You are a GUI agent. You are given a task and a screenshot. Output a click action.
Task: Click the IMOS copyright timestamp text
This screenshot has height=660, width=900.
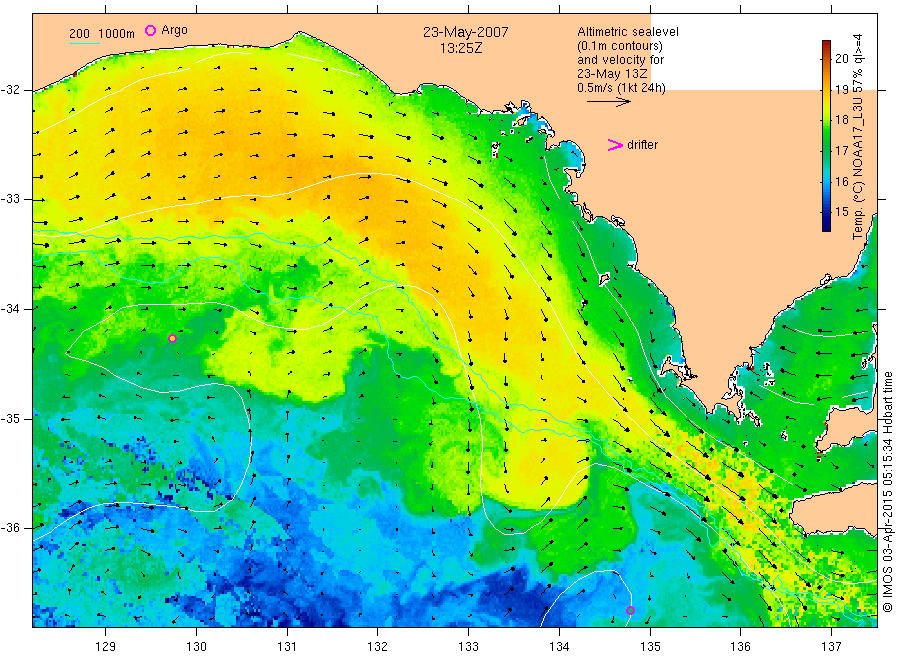click(888, 492)
